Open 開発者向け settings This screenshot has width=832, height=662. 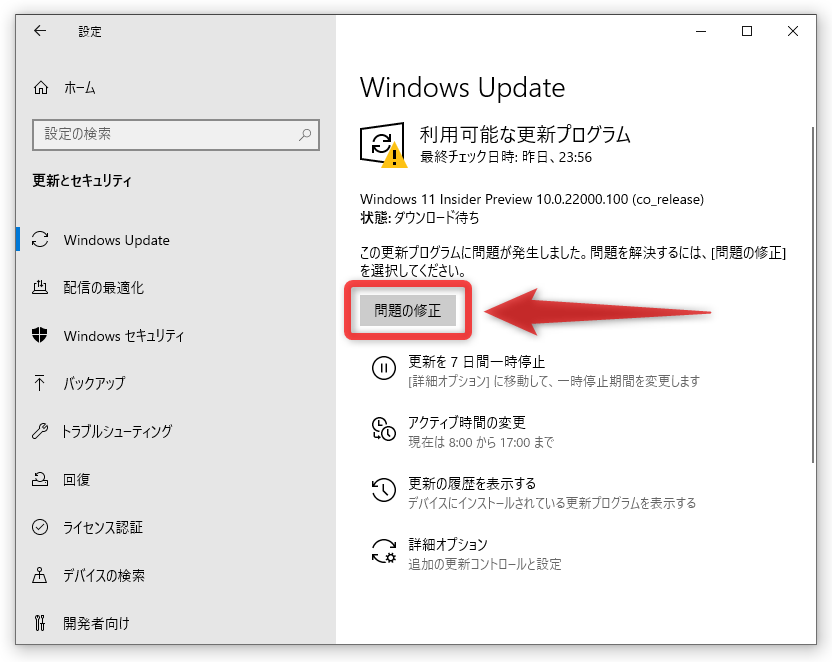pyautogui.click(x=176, y=623)
